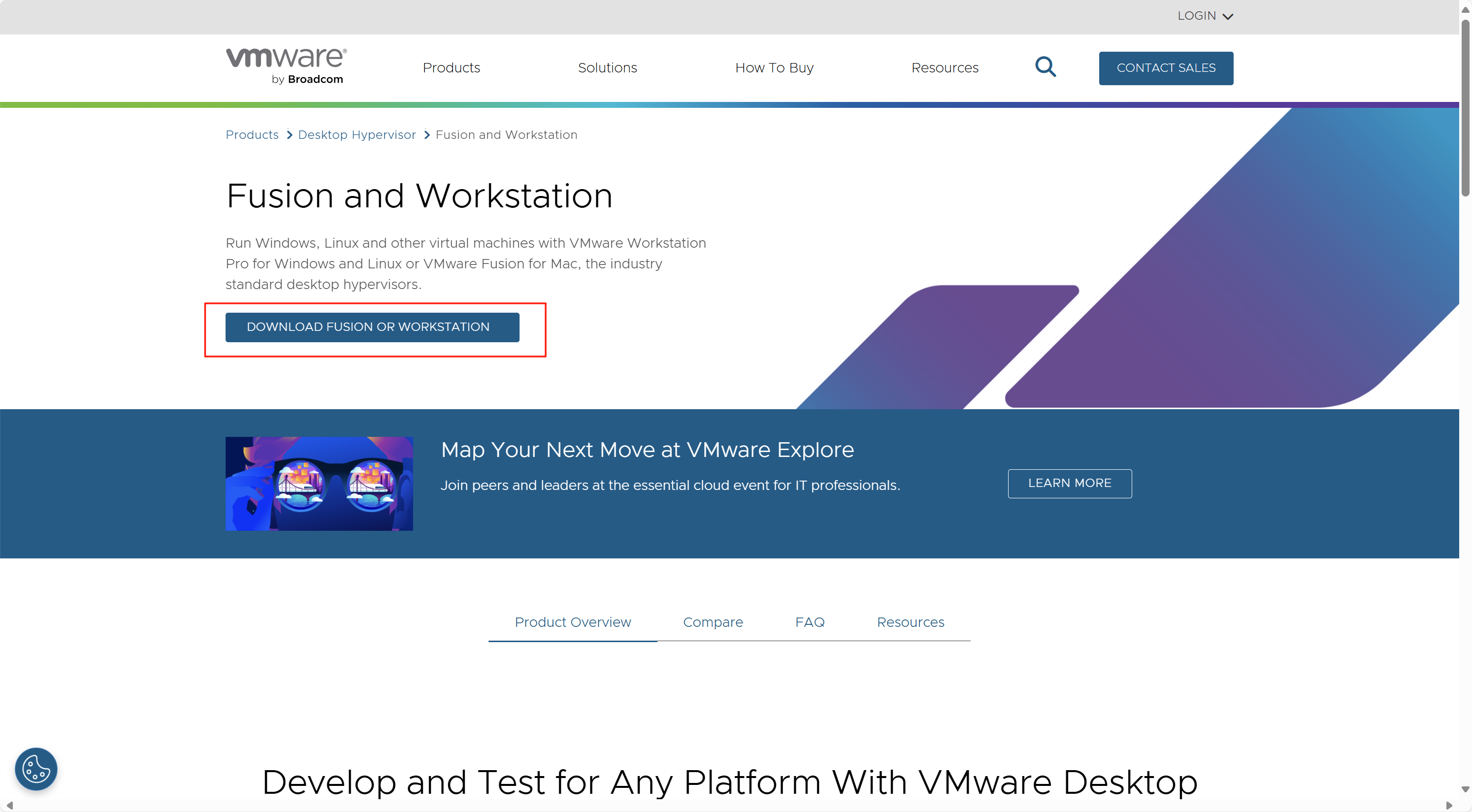Click Download Fusion or Workstation button
This screenshot has height=812, width=1472.
tap(372, 327)
